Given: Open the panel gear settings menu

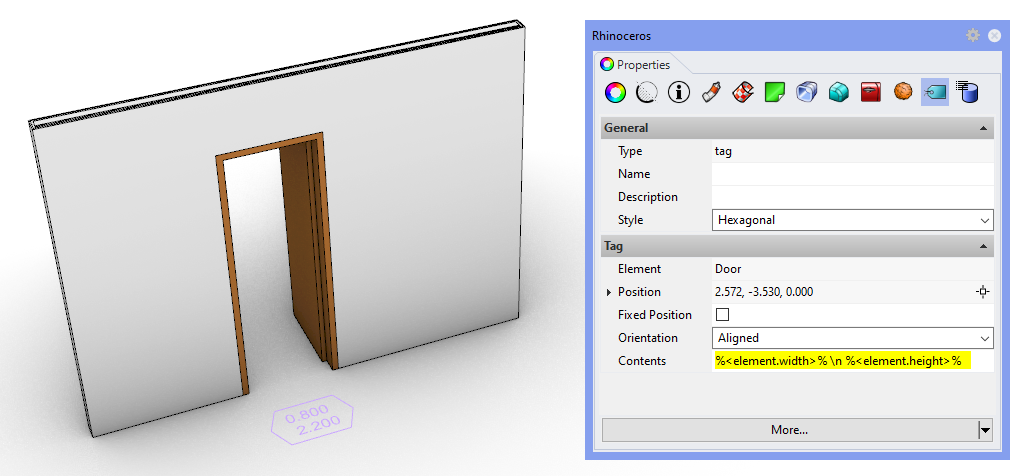Looking at the screenshot, I should (972, 35).
